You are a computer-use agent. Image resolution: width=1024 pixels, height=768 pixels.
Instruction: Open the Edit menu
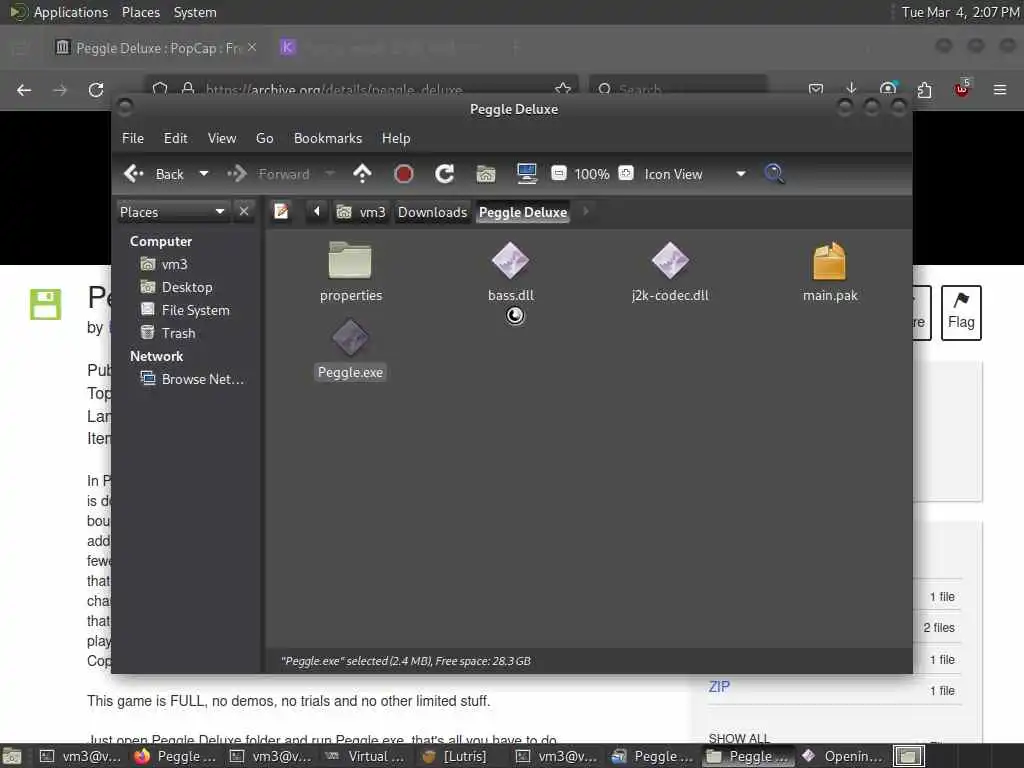(175, 138)
